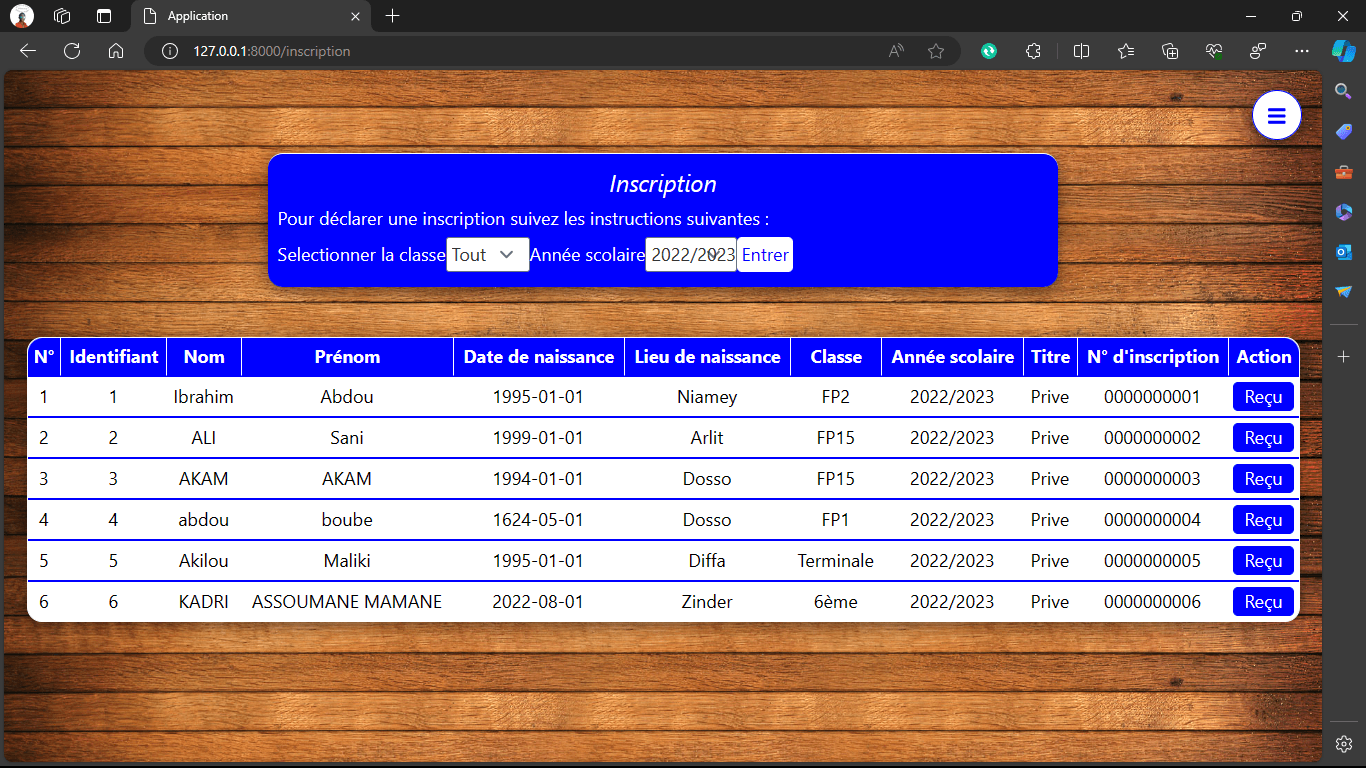
Task: Click the Zinder birthplace cell
Action: pyautogui.click(x=707, y=602)
